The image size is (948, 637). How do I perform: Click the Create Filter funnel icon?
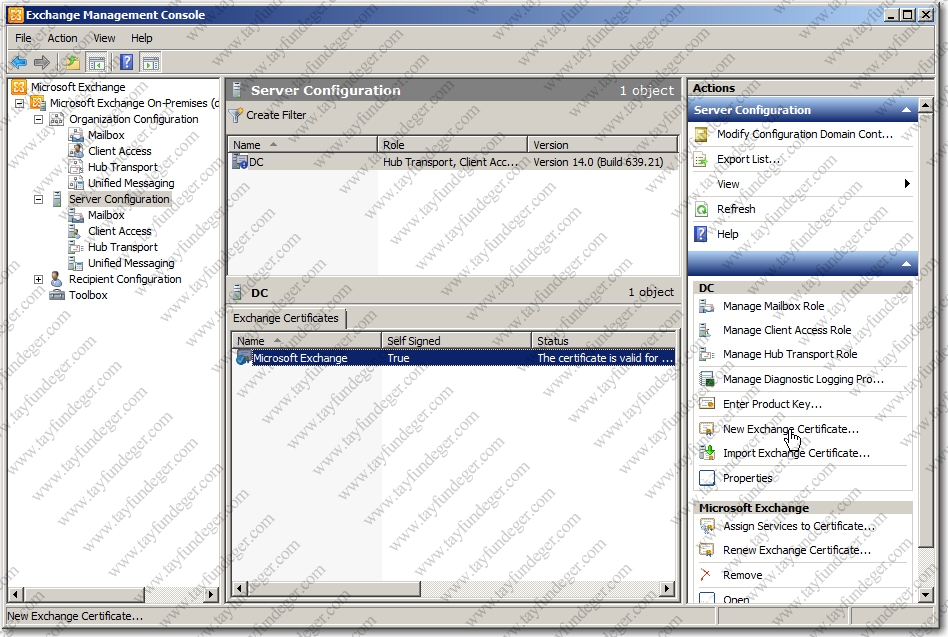(236, 115)
